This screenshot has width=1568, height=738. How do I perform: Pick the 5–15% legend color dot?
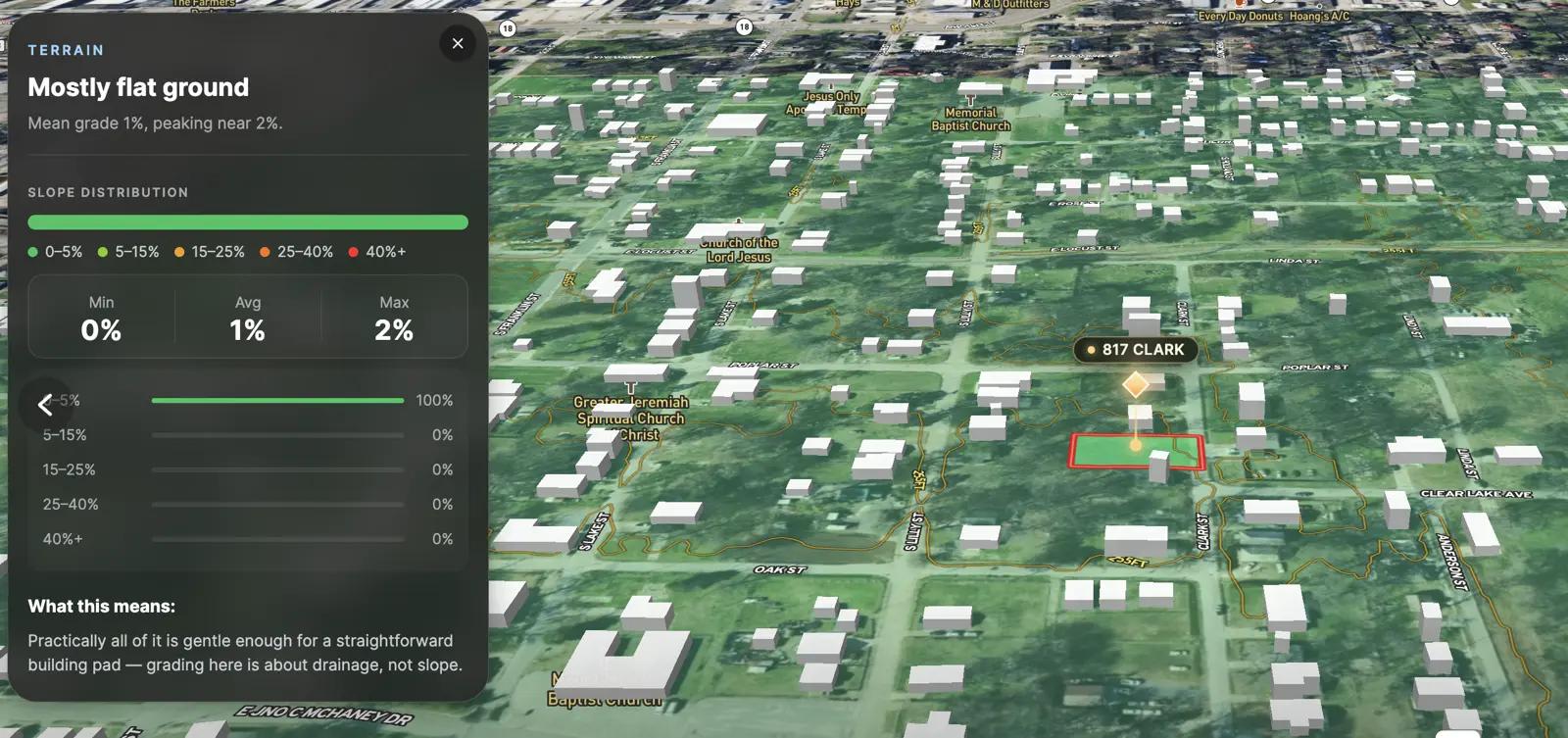(x=103, y=252)
